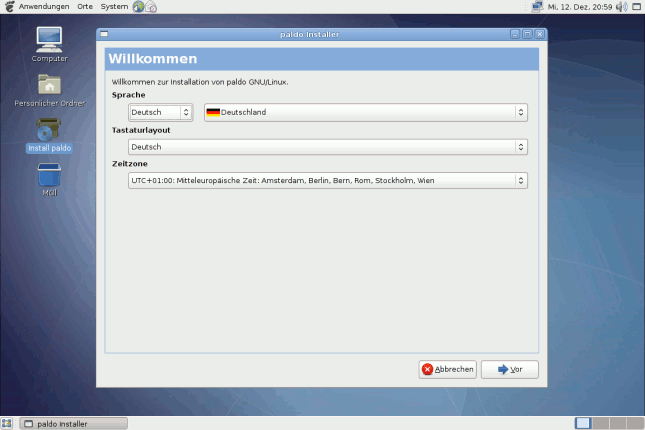Open the Anwendungen menu
This screenshot has width=645, height=430.
44,7
